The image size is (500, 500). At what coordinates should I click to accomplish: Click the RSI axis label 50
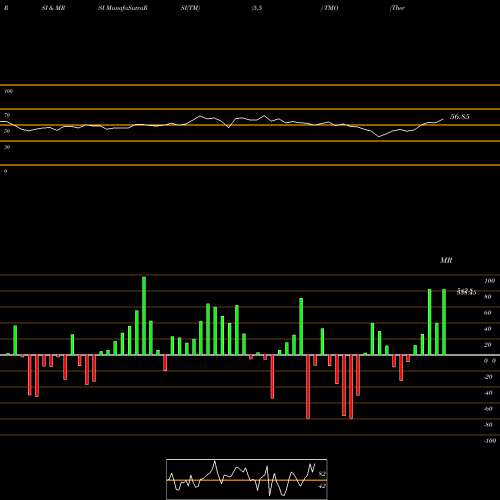tap(7, 131)
